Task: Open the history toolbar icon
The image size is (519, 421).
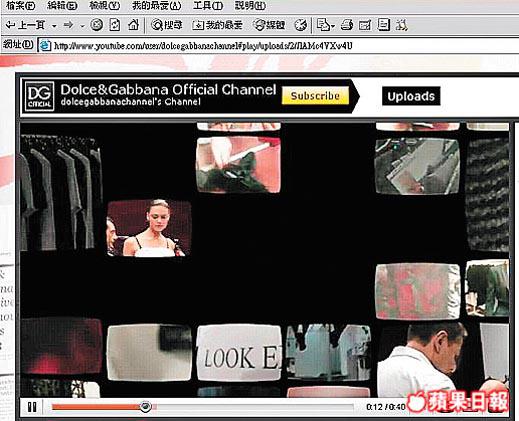Action: tap(300, 25)
